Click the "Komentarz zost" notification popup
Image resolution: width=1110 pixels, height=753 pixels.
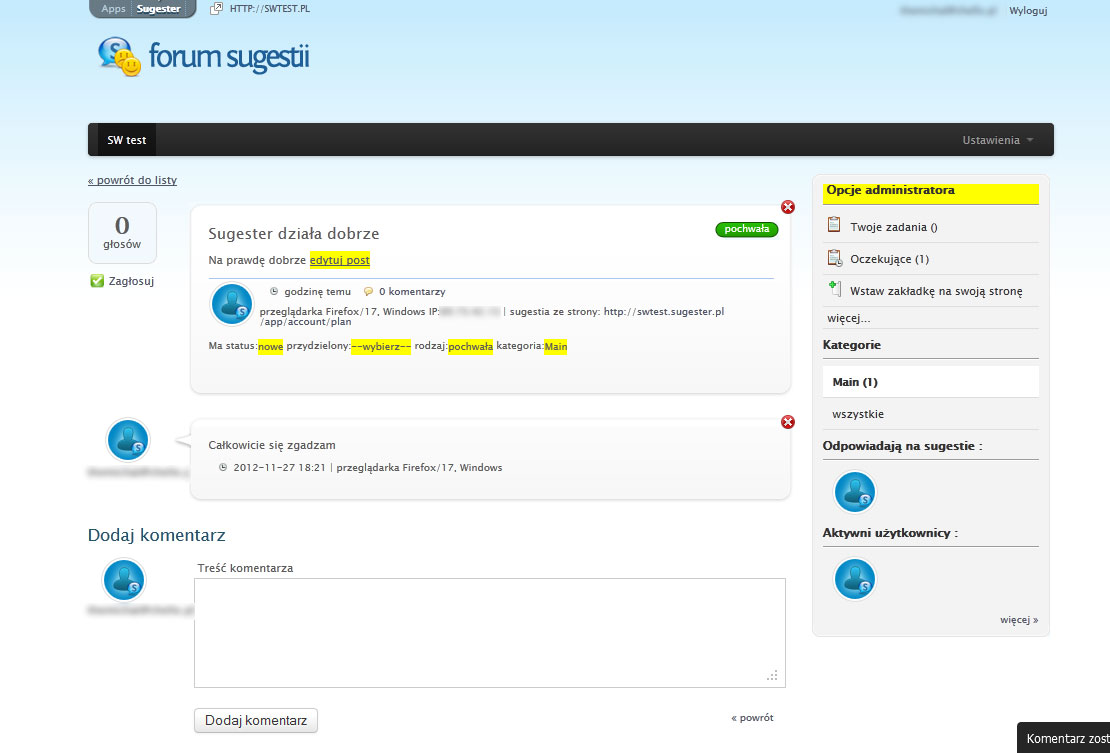tap(1063, 737)
